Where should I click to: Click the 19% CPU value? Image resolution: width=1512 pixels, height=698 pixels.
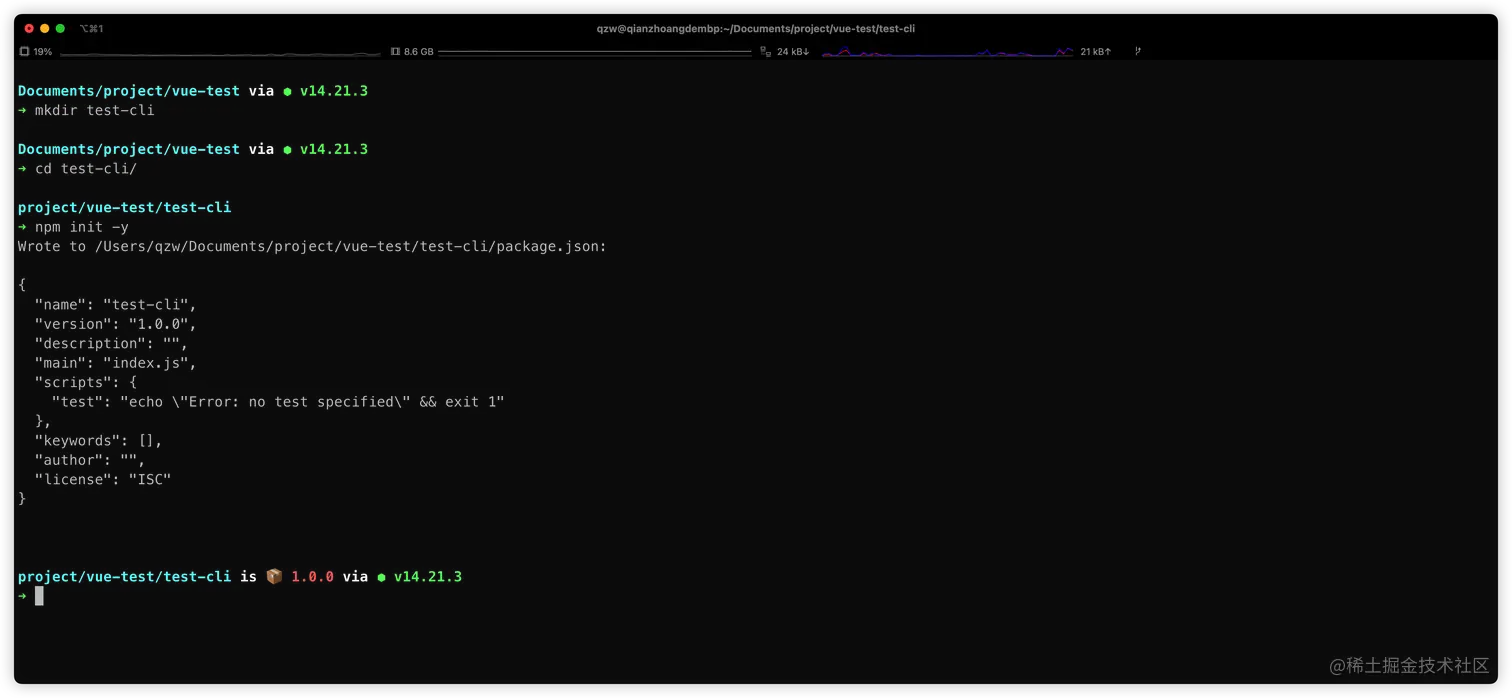tap(43, 51)
